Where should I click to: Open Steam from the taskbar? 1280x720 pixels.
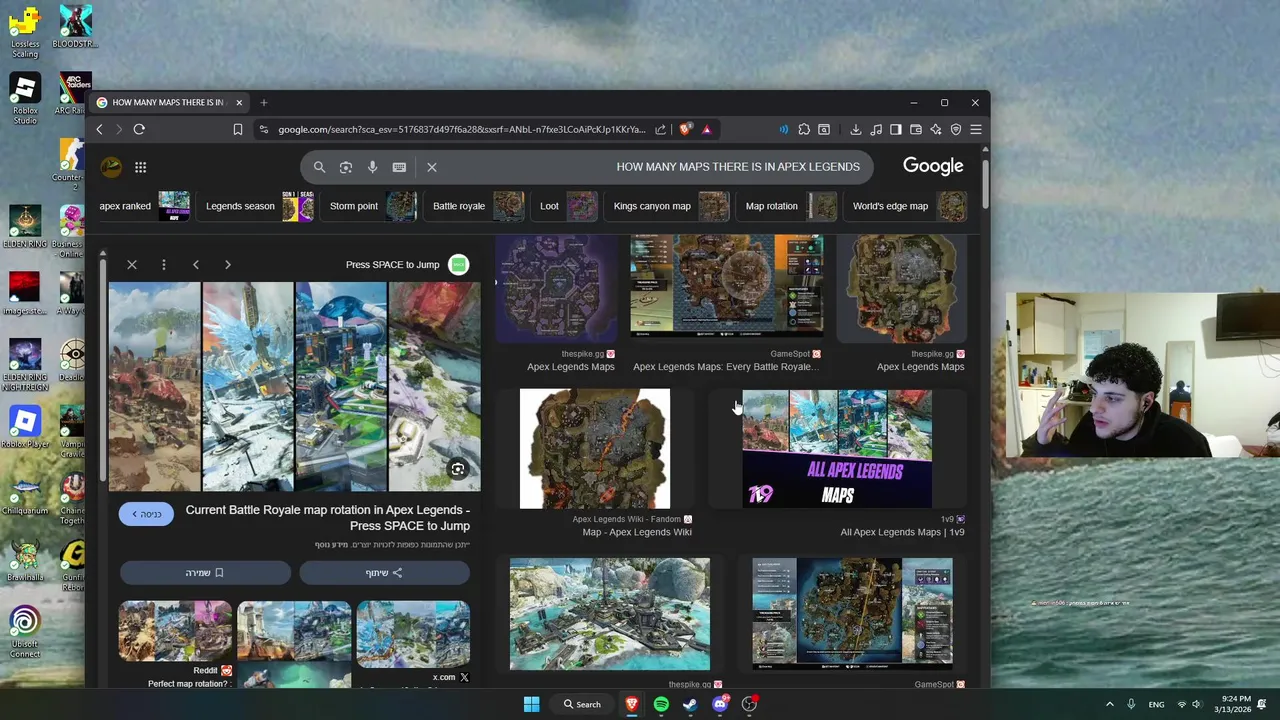[690, 704]
